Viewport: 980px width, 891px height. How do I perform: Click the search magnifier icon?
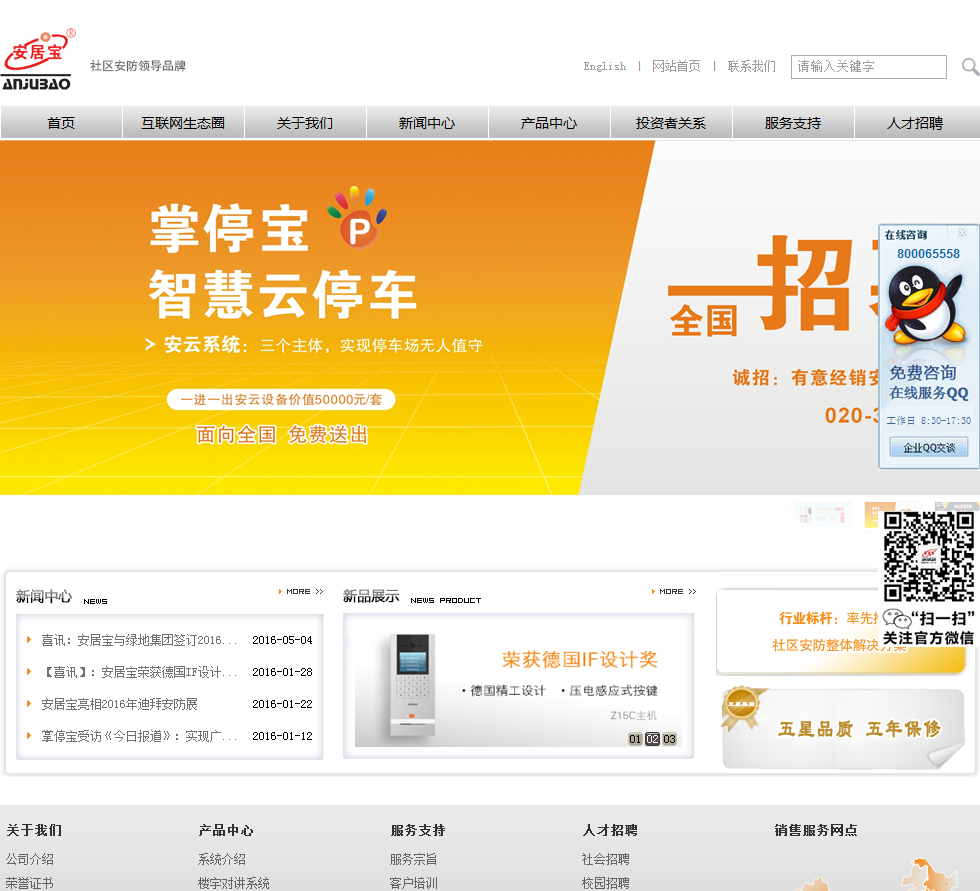point(969,66)
